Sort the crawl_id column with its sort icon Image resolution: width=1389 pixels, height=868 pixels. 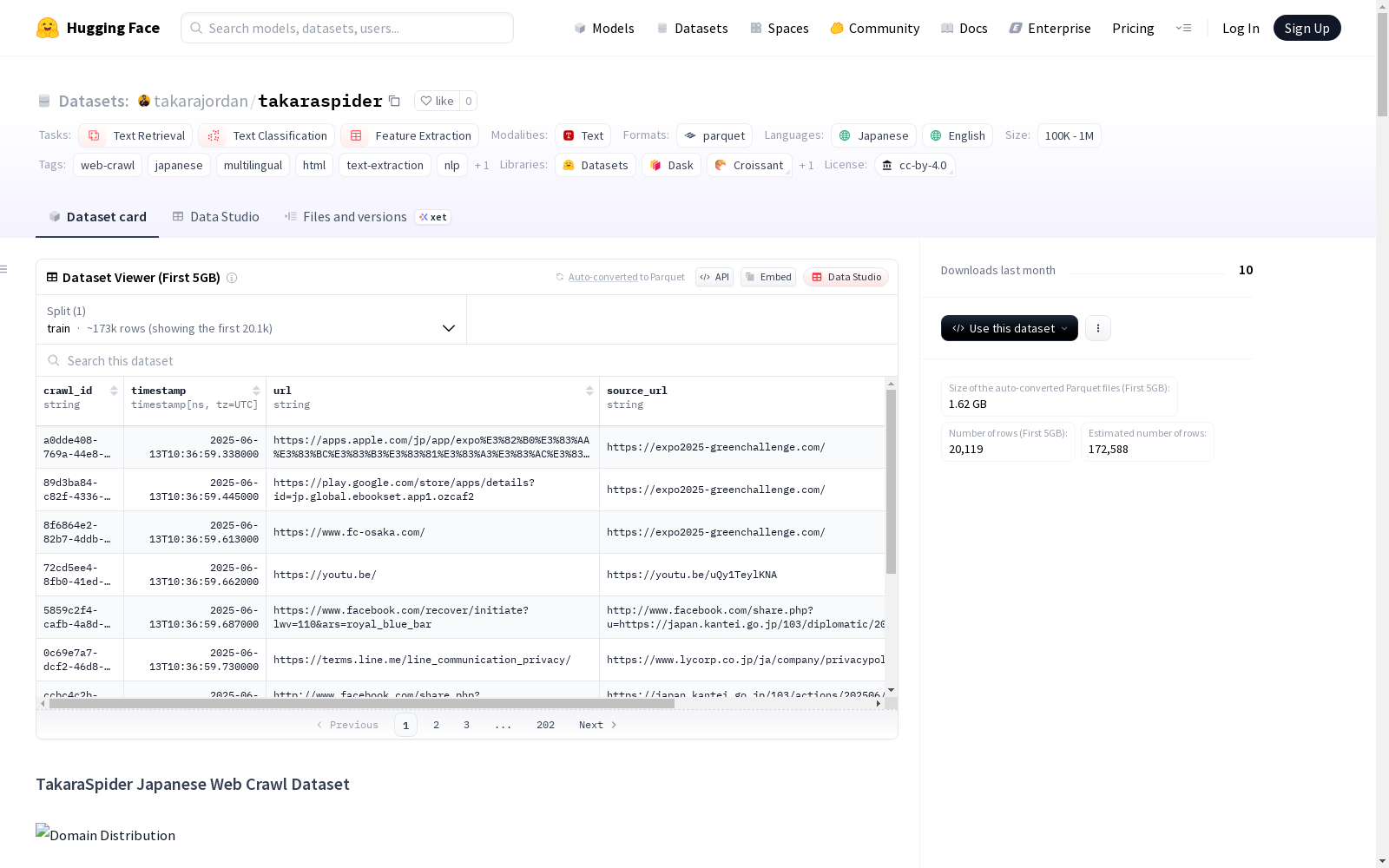114,391
